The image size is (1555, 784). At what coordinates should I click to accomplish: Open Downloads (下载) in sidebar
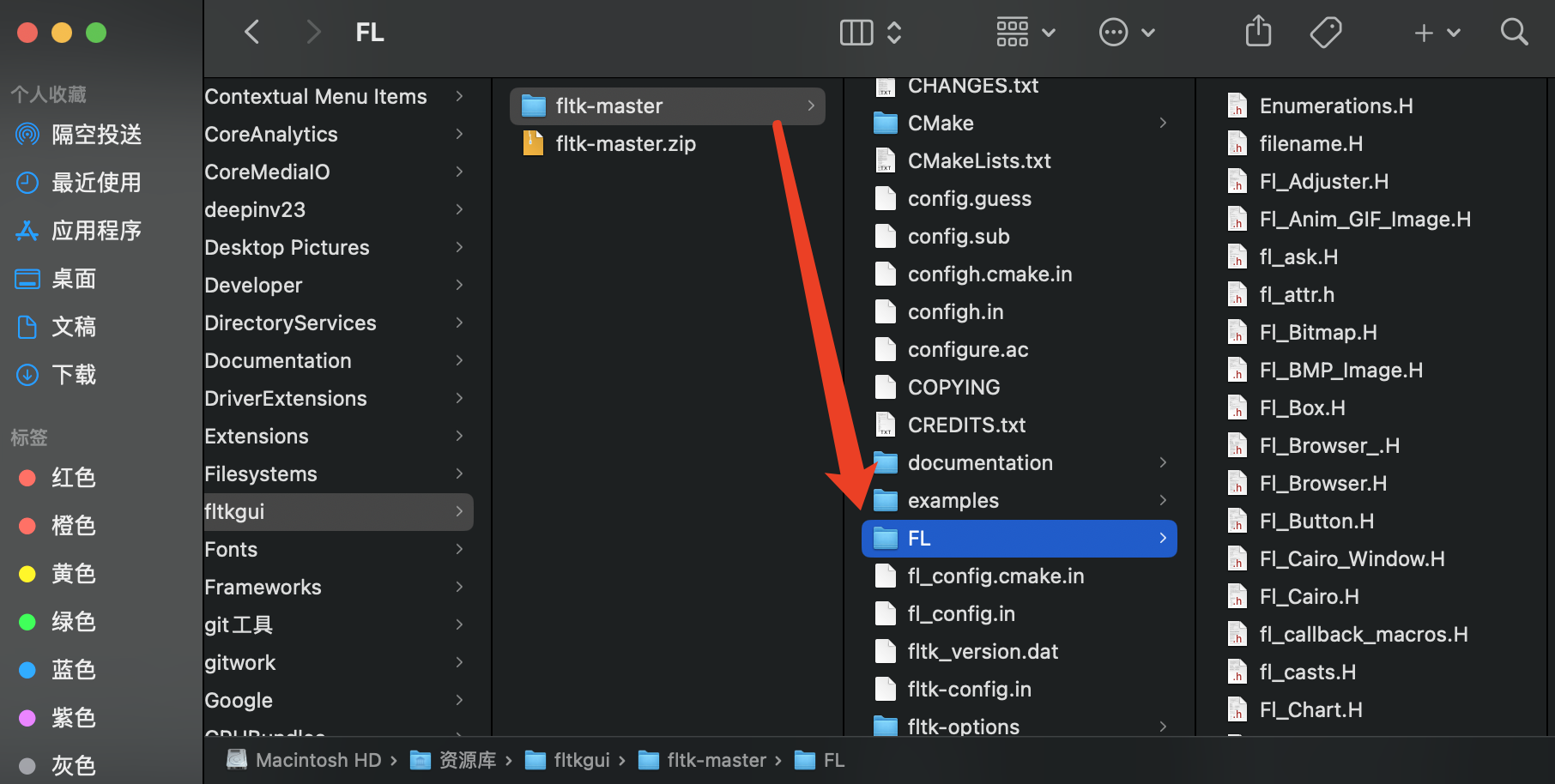[x=57, y=375]
